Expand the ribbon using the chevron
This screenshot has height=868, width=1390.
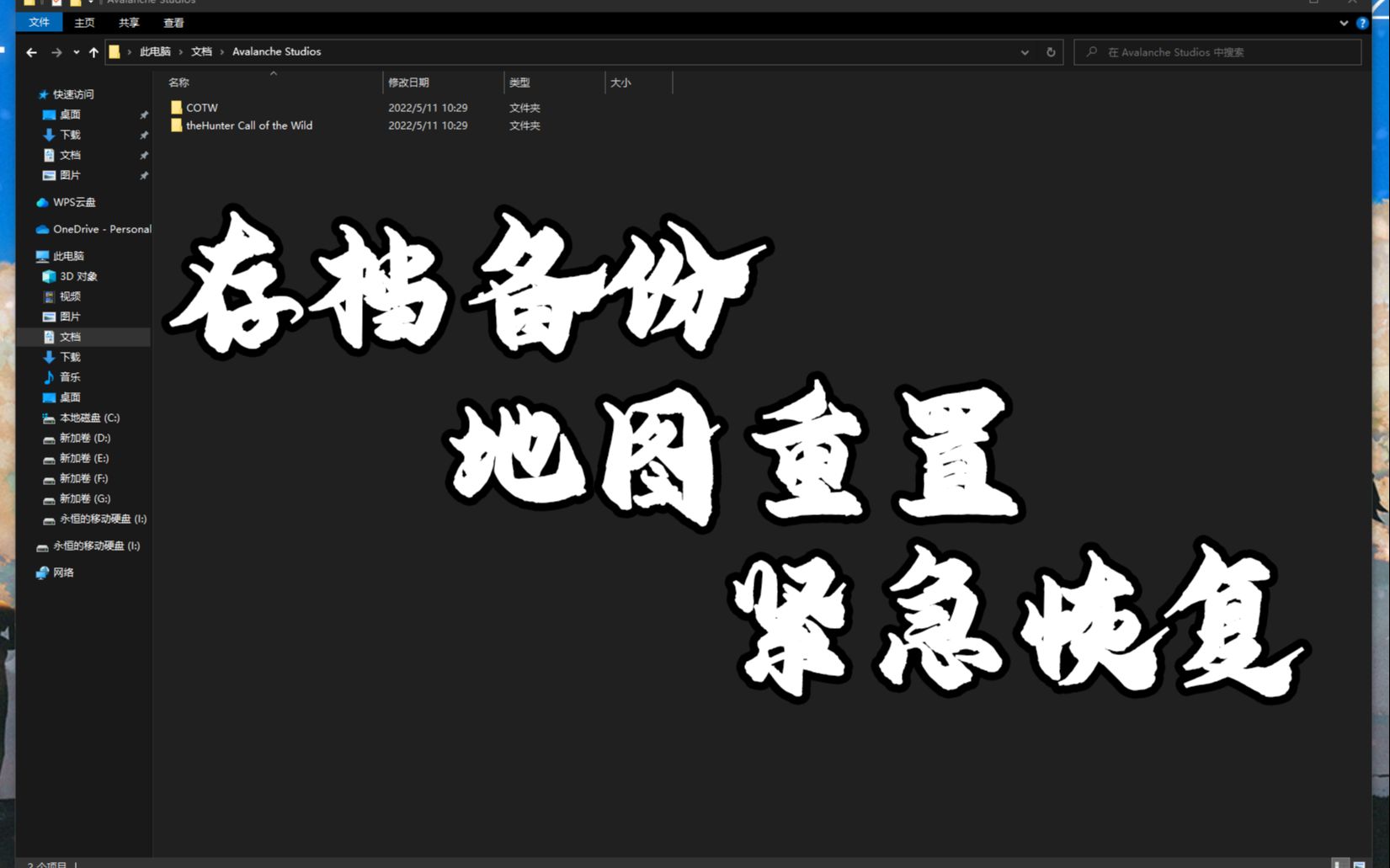coord(1344,22)
